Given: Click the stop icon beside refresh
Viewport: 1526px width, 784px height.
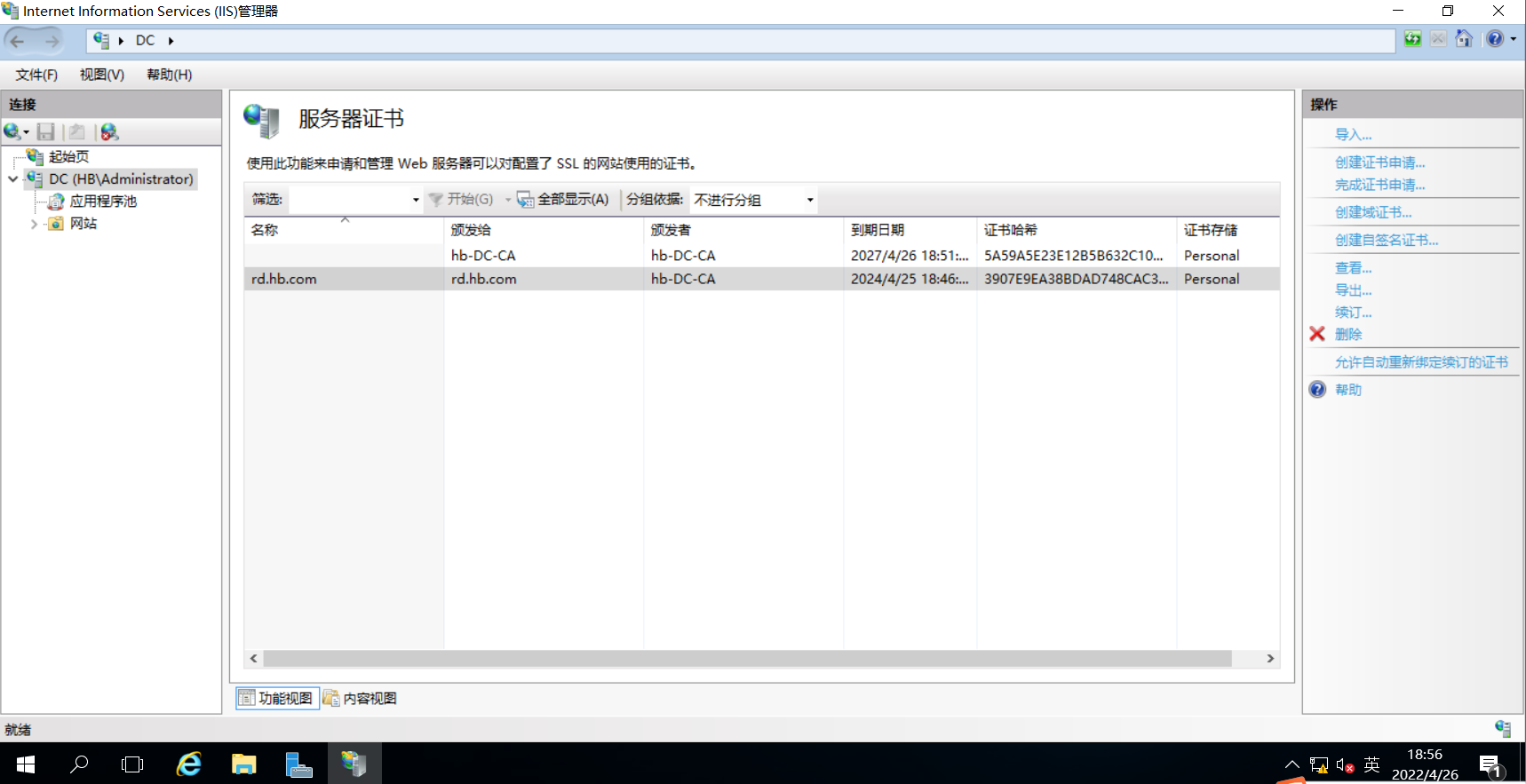Looking at the screenshot, I should click(x=1438, y=39).
